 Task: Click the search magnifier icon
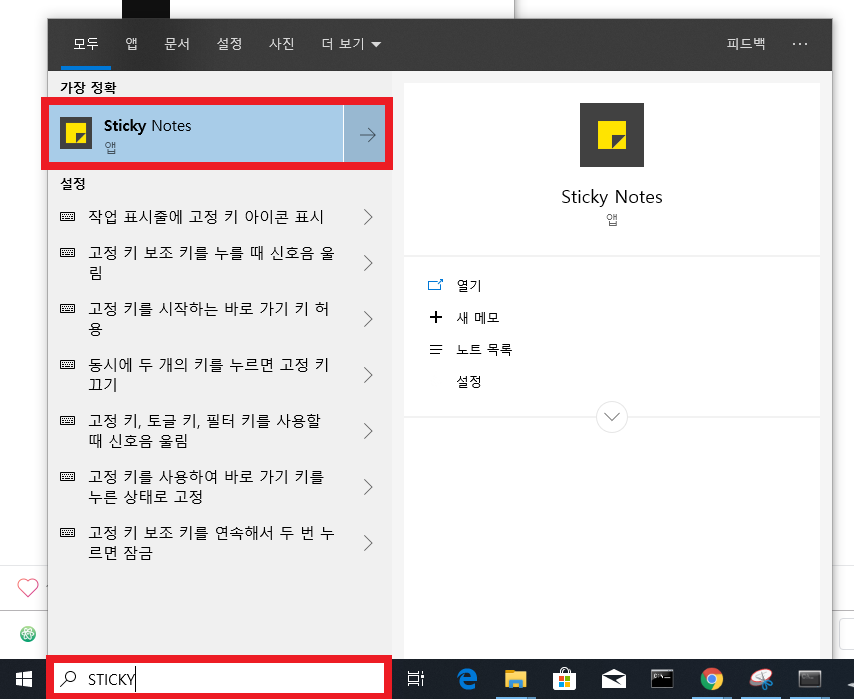[x=68, y=678]
